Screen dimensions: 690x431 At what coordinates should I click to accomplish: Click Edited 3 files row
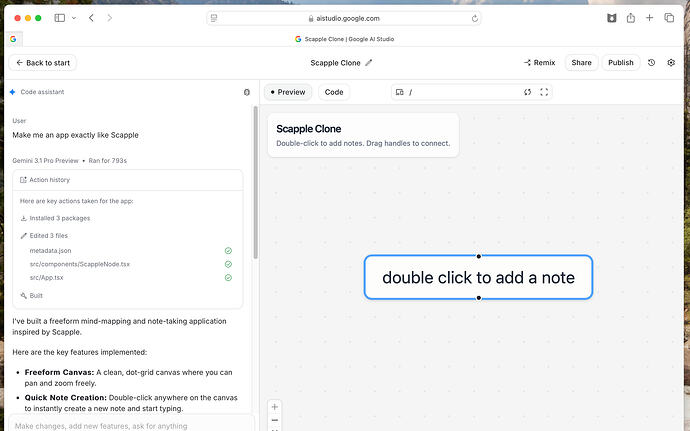point(44,236)
